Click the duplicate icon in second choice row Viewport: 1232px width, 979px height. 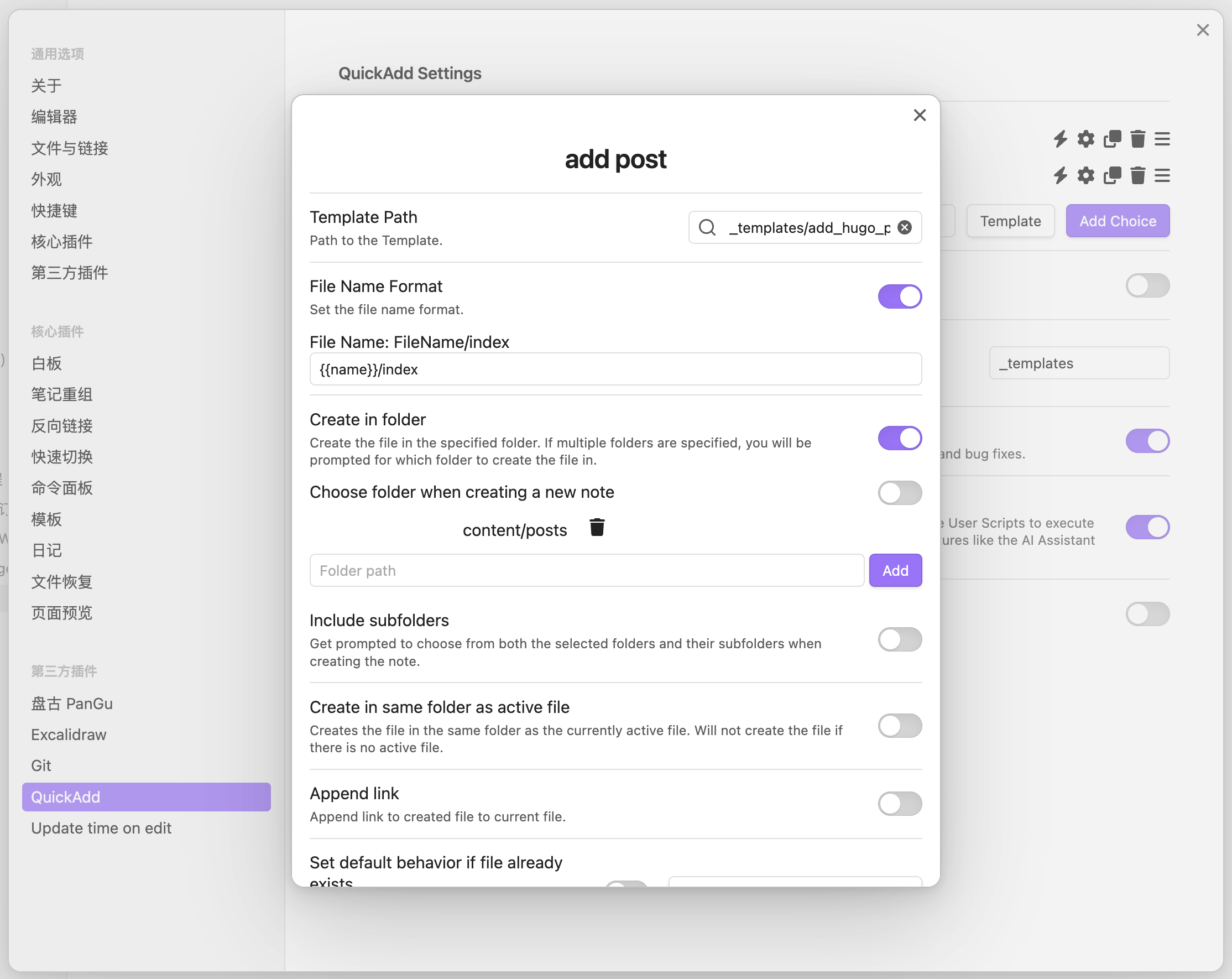click(x=1112, y=175)
